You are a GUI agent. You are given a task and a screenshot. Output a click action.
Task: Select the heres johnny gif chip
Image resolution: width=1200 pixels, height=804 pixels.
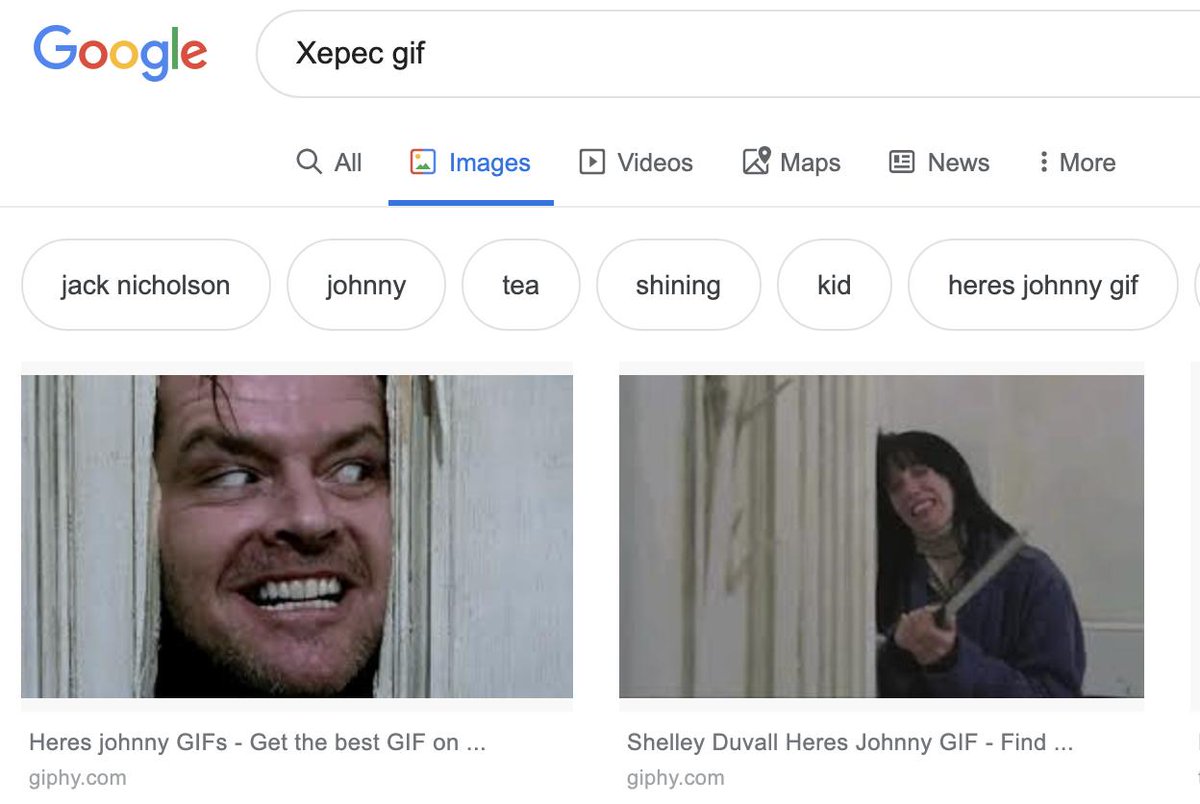1043,285
